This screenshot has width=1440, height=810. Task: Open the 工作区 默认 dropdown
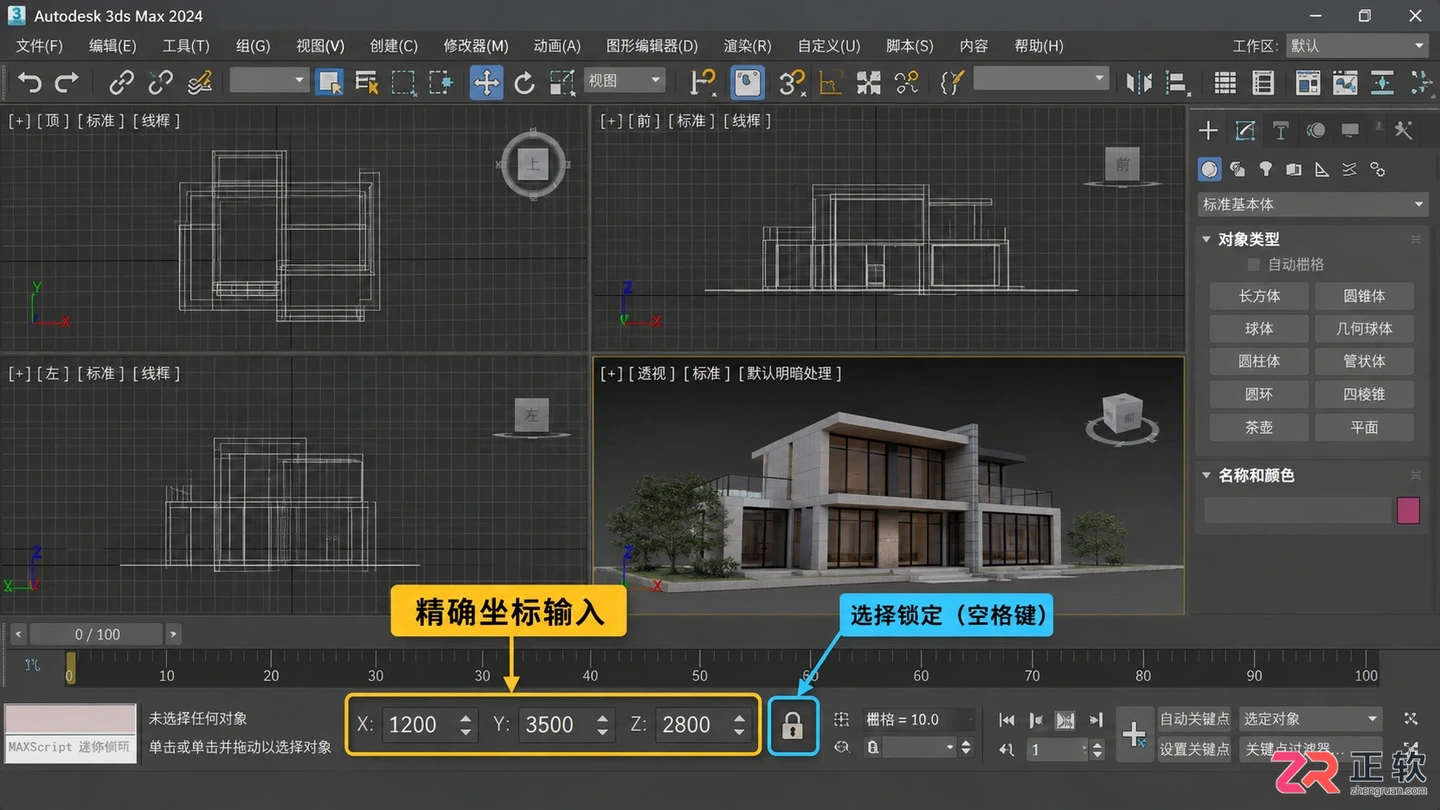click(x=1357, y=46)
